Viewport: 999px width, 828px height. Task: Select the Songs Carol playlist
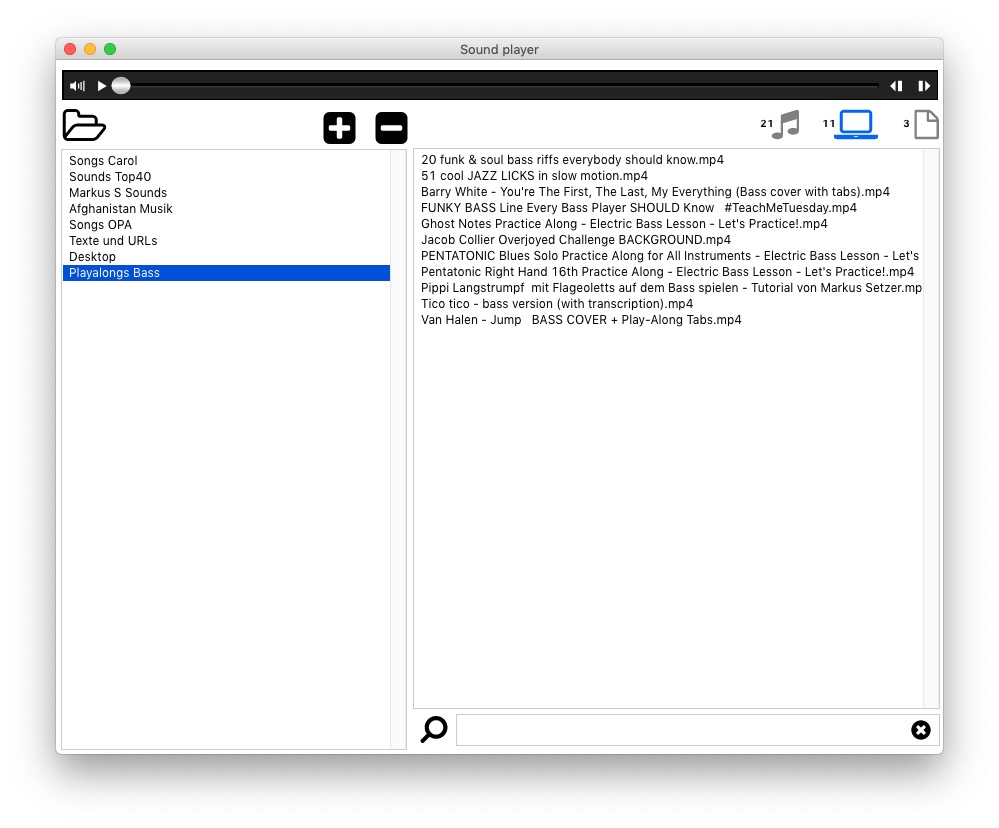coord(226,161)
